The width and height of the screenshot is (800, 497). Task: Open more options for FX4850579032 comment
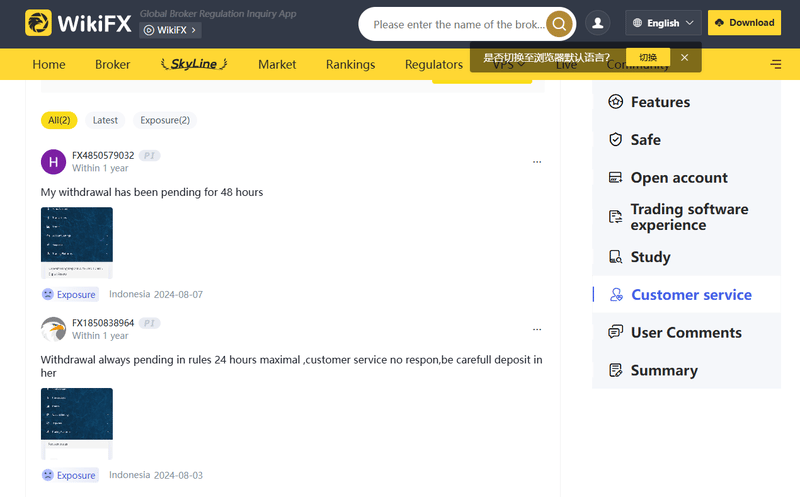(x=537, y=162)
